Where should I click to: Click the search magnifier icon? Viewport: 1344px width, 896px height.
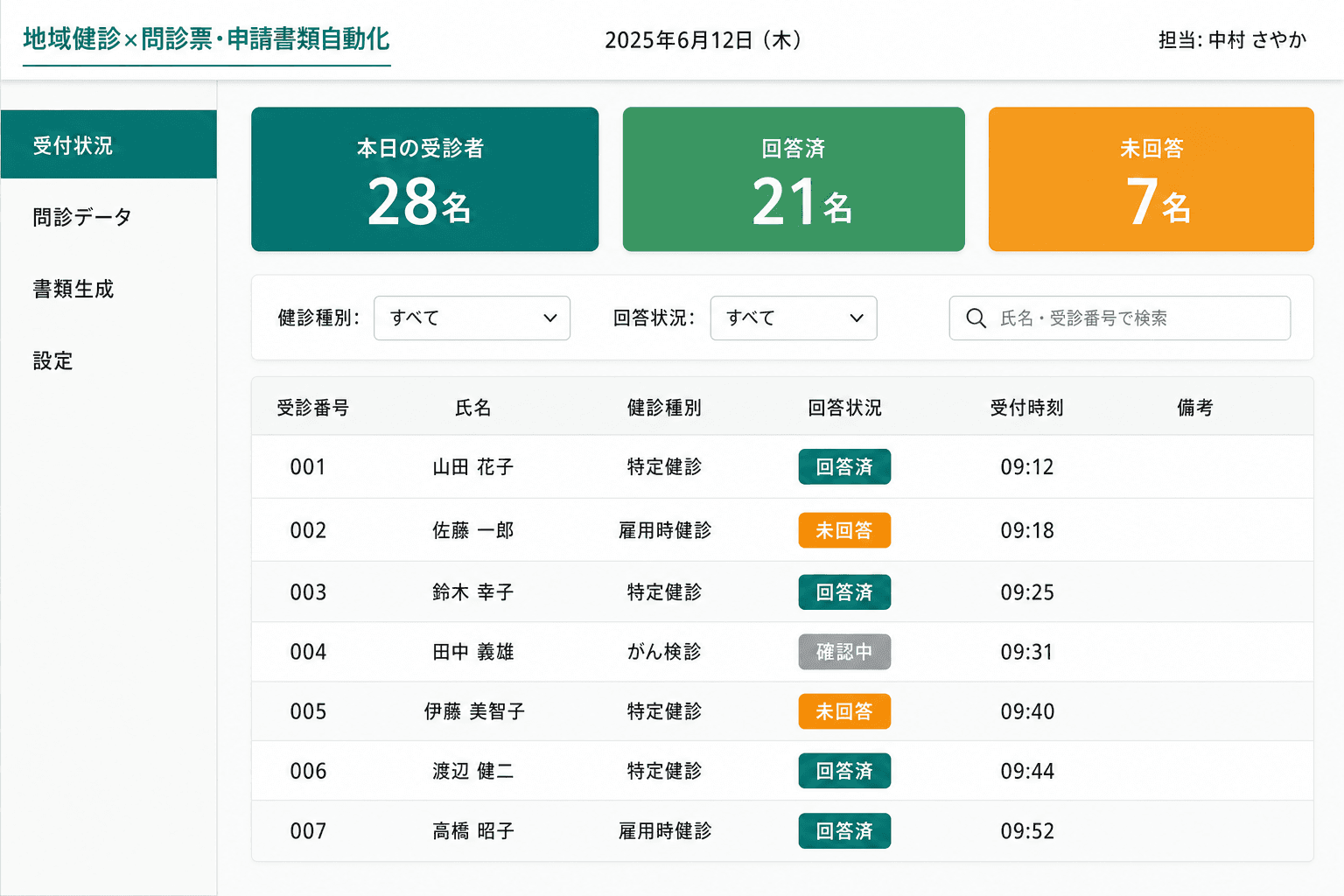(x=976, y=318)
